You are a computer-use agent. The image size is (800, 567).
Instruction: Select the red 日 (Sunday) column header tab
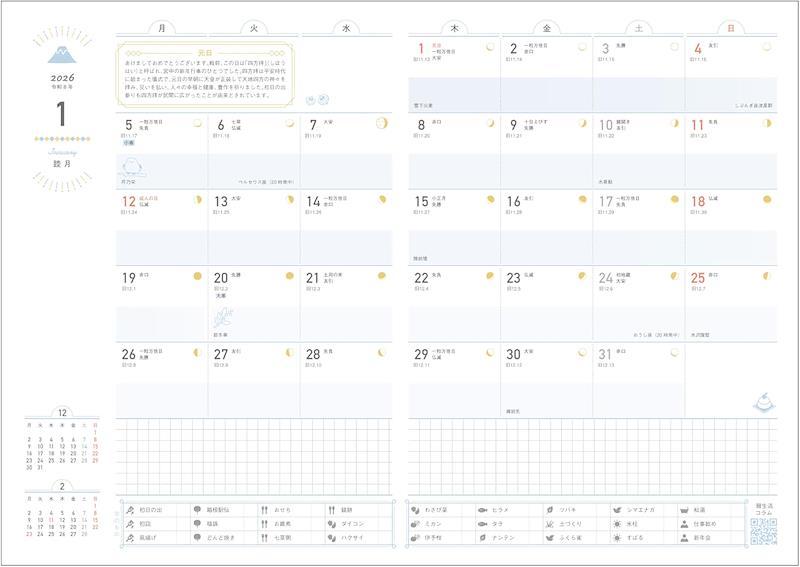tap(731, 28)
